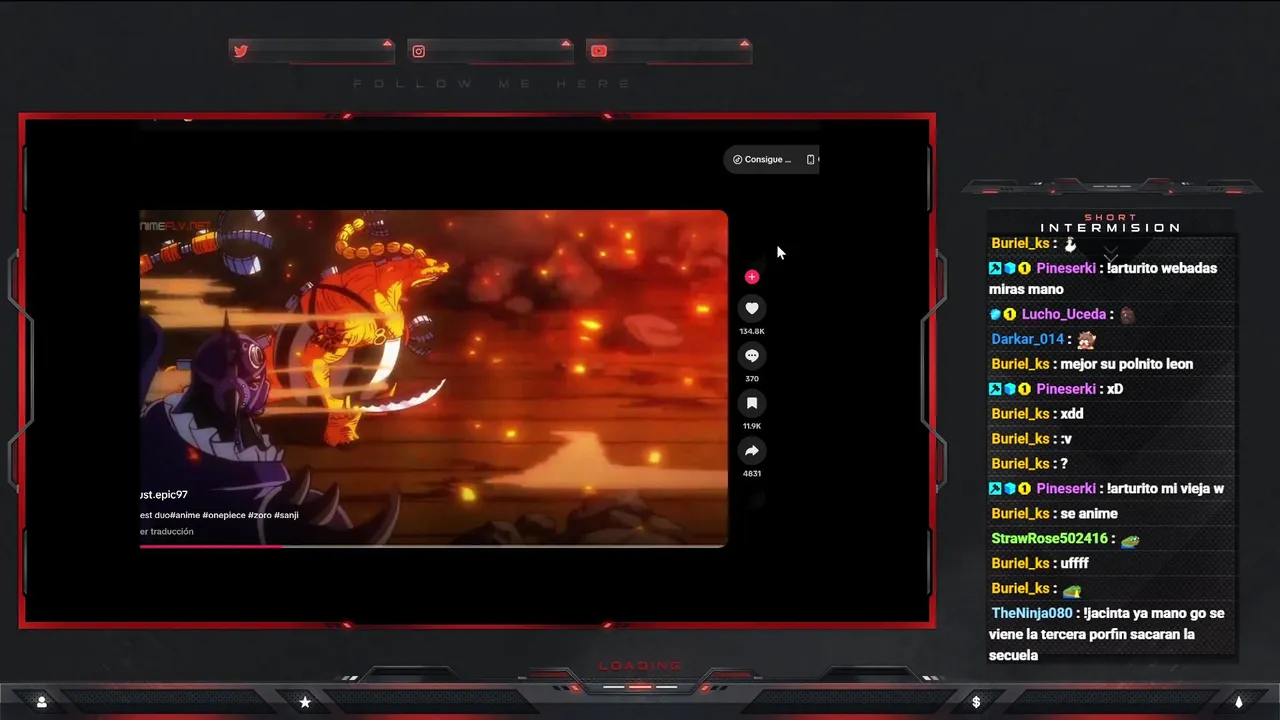Image resolution: width=1280 pixels, height=720 pixels.
Task: Open the ust.epic97 creator profile name
Action: point(164,495)
